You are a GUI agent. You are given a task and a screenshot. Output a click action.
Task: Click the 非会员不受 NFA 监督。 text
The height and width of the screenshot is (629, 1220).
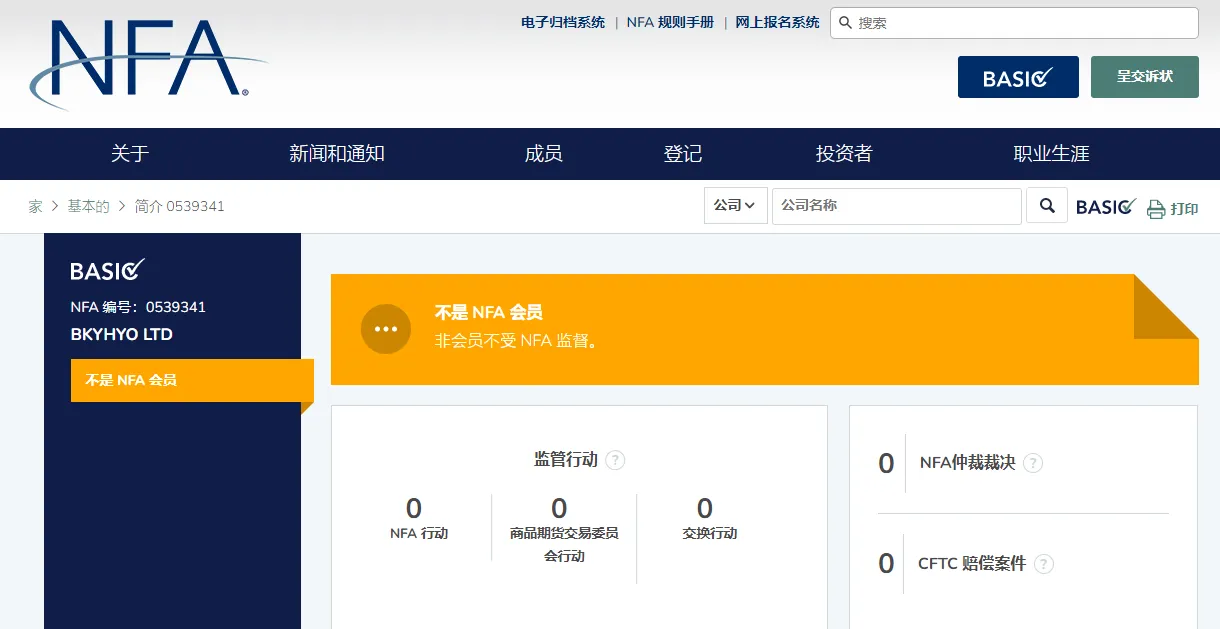[x=517, y=341]
